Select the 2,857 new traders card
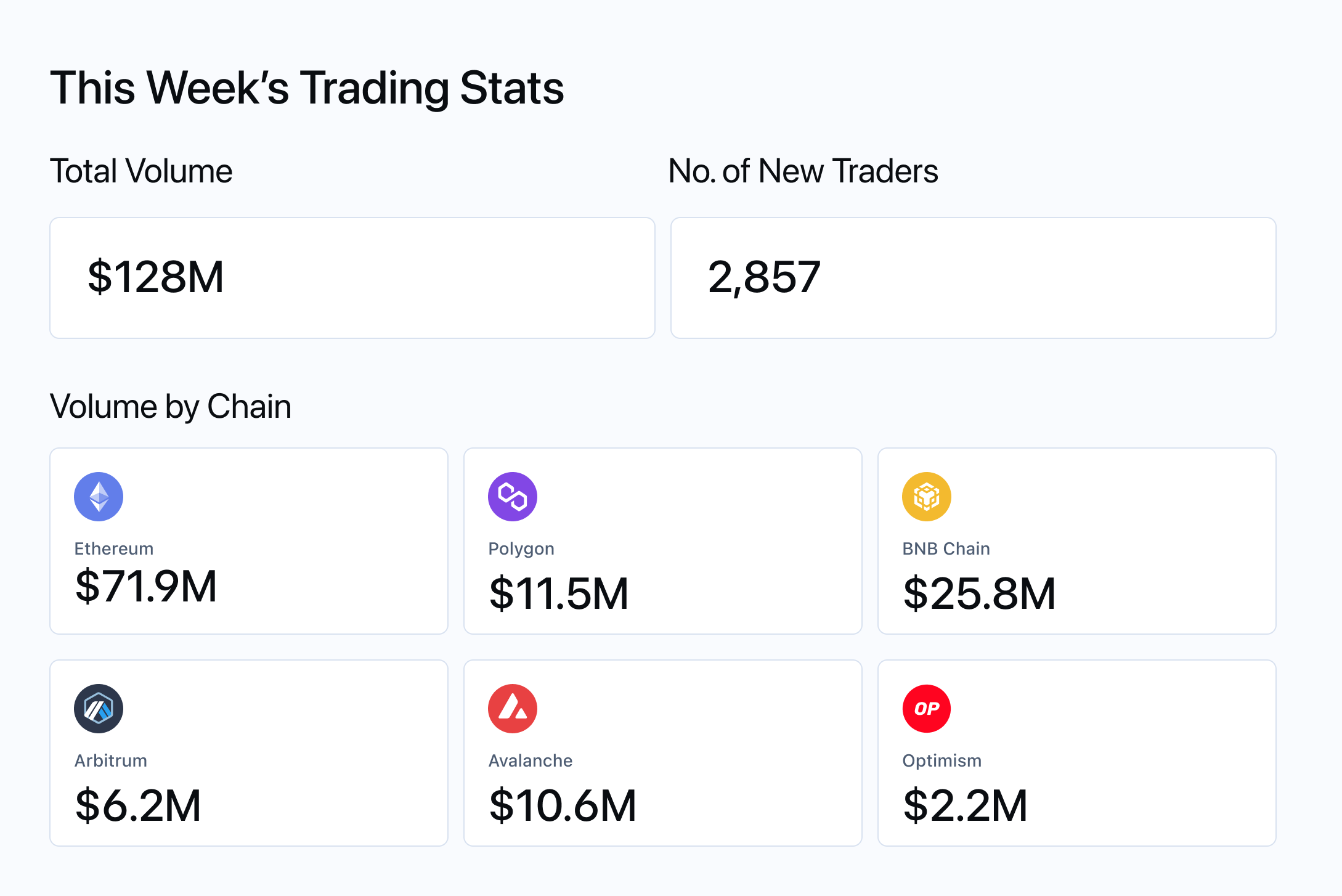 (x=973, y=278)
